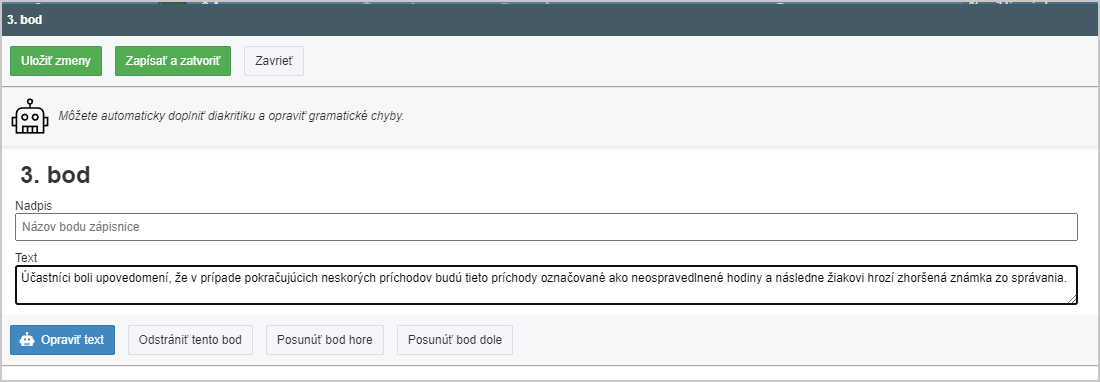Image resolution: width=1100 pixels, height=382 pixels.
Task: Click the word Účastníci in the textarea
Action: pos(42,278)
